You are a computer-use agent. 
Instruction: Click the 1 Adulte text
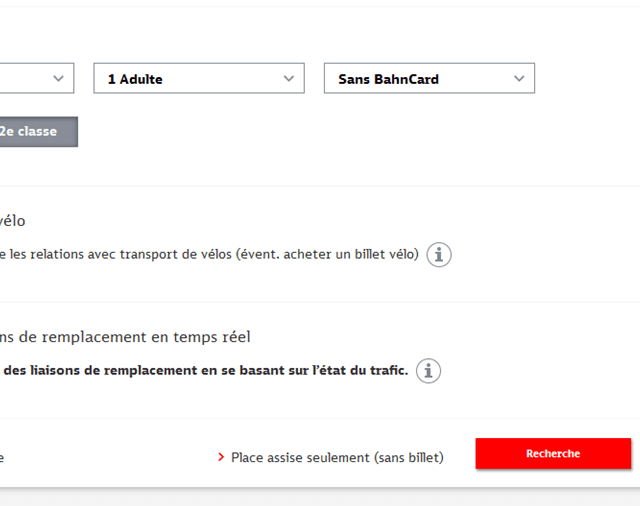pos(135,79)
